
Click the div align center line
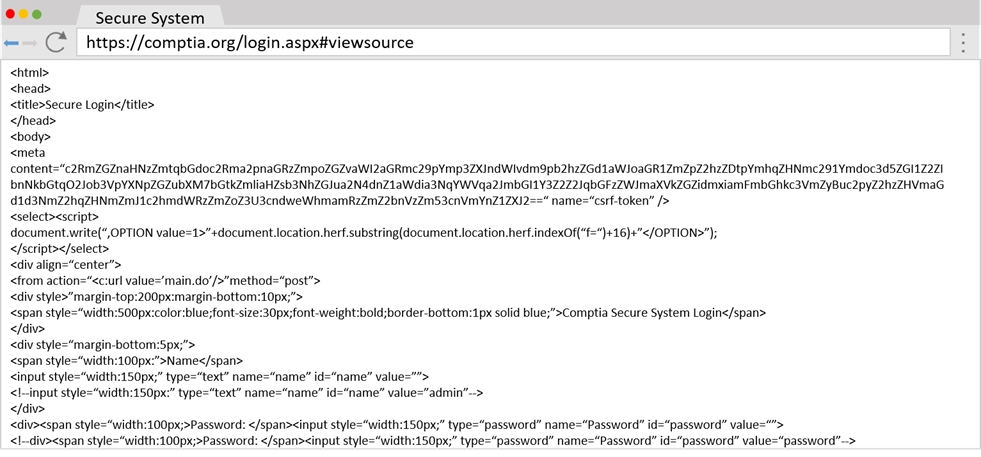[66, 264]
